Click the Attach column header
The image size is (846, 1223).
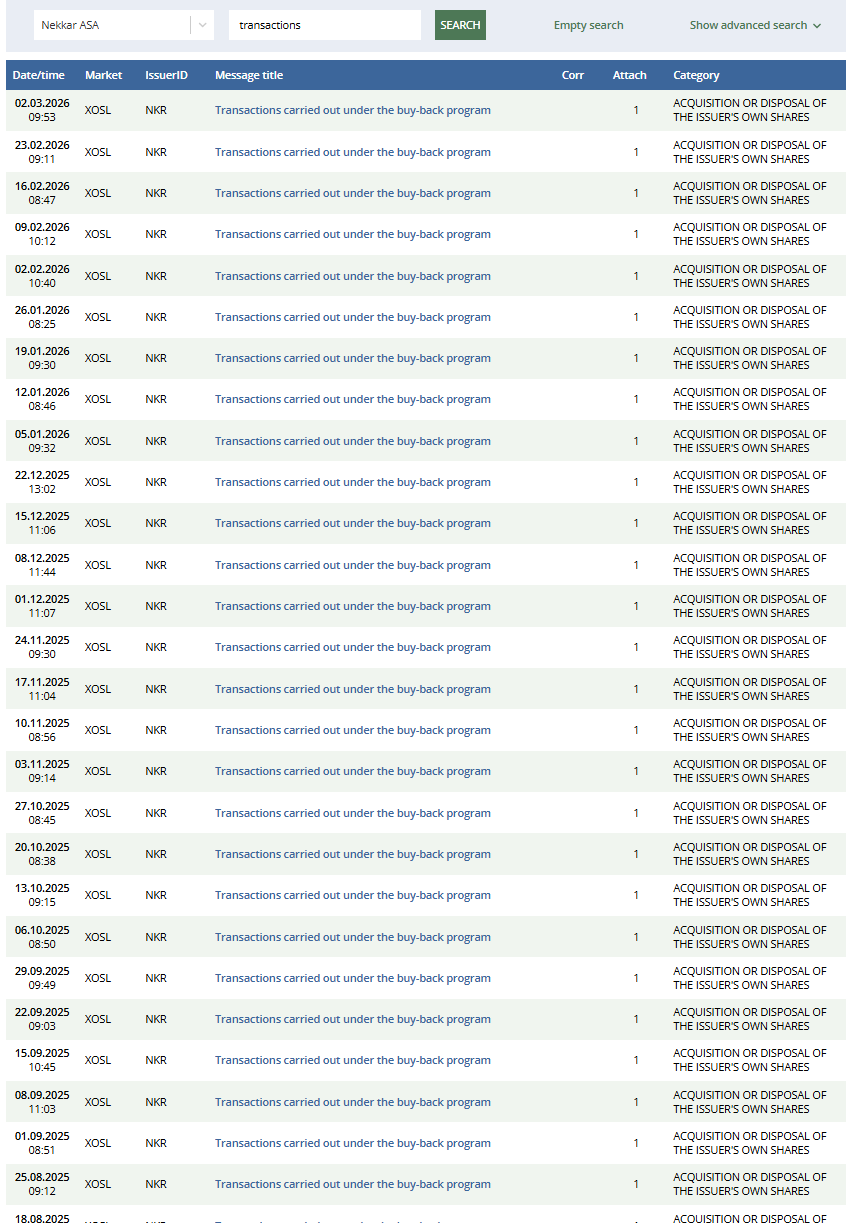(x=629, y=75)
